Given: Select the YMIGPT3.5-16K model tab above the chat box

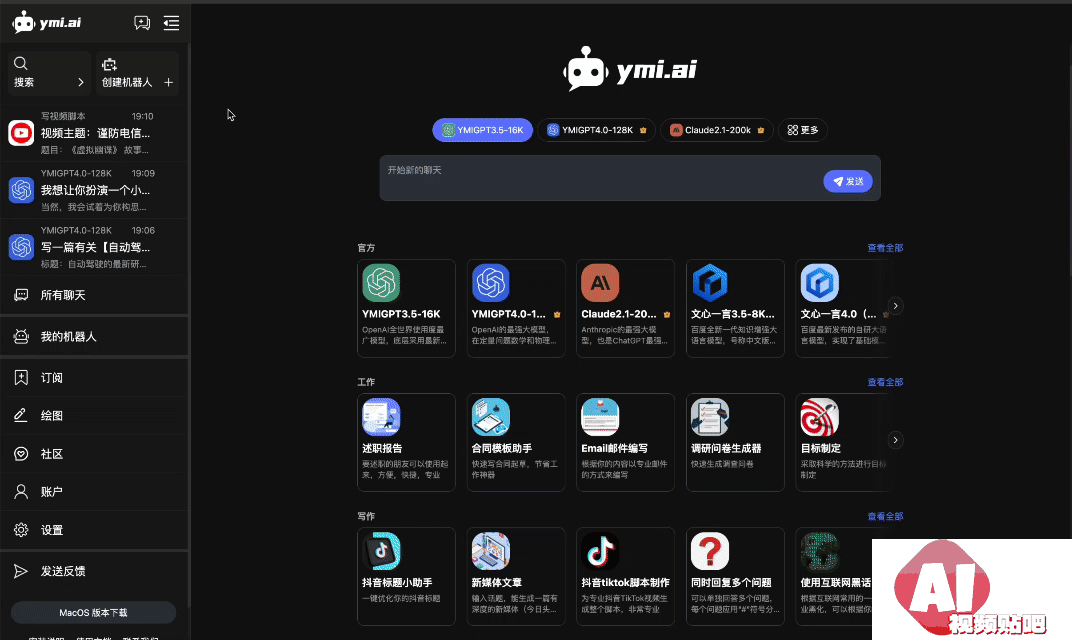Looking at the screenshot, I should pos(483,130).
